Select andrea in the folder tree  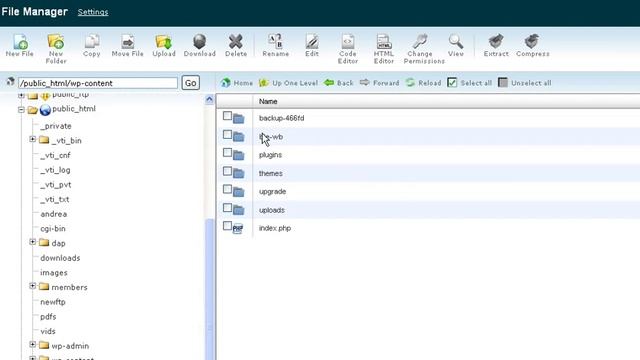point(53,214)
